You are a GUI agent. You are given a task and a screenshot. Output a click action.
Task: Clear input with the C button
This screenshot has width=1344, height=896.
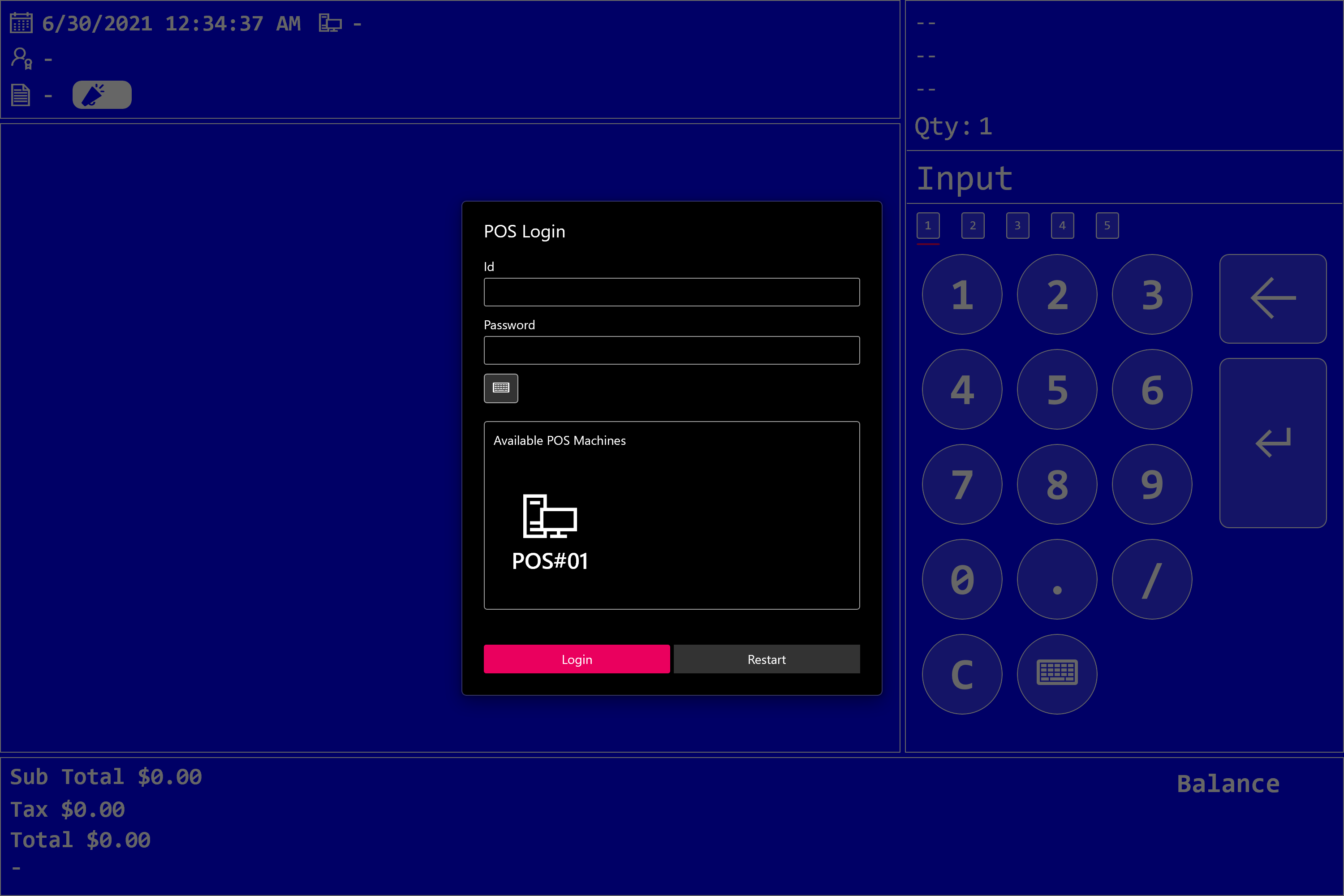coord(962,674)
